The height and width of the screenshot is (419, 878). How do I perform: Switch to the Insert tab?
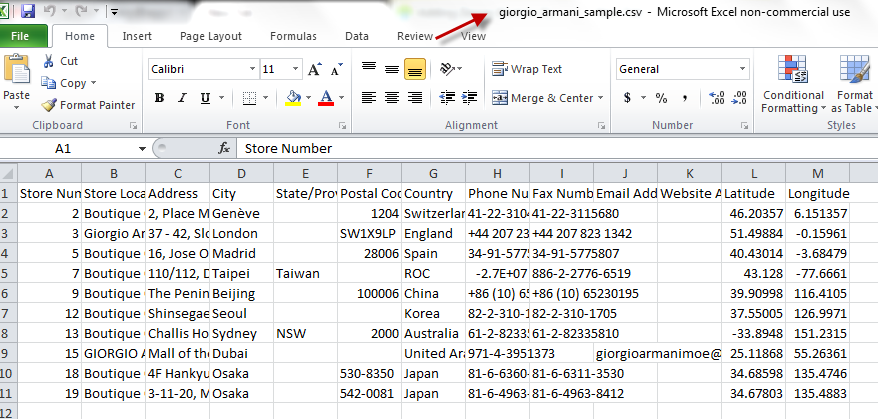[137, 36]
